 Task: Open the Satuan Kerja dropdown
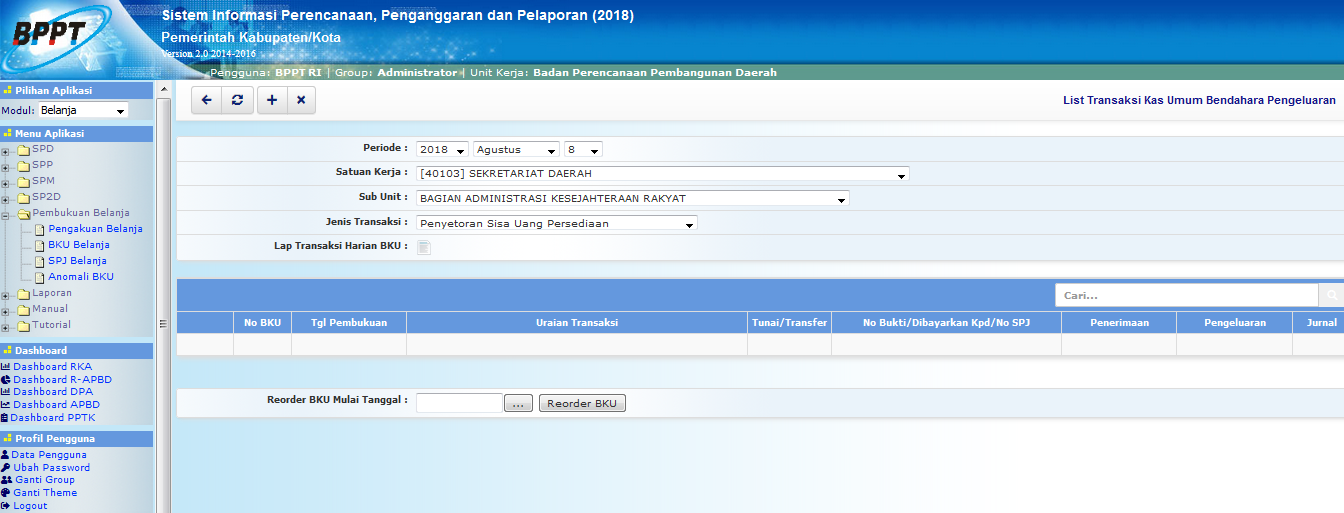[x=663, y=174]
